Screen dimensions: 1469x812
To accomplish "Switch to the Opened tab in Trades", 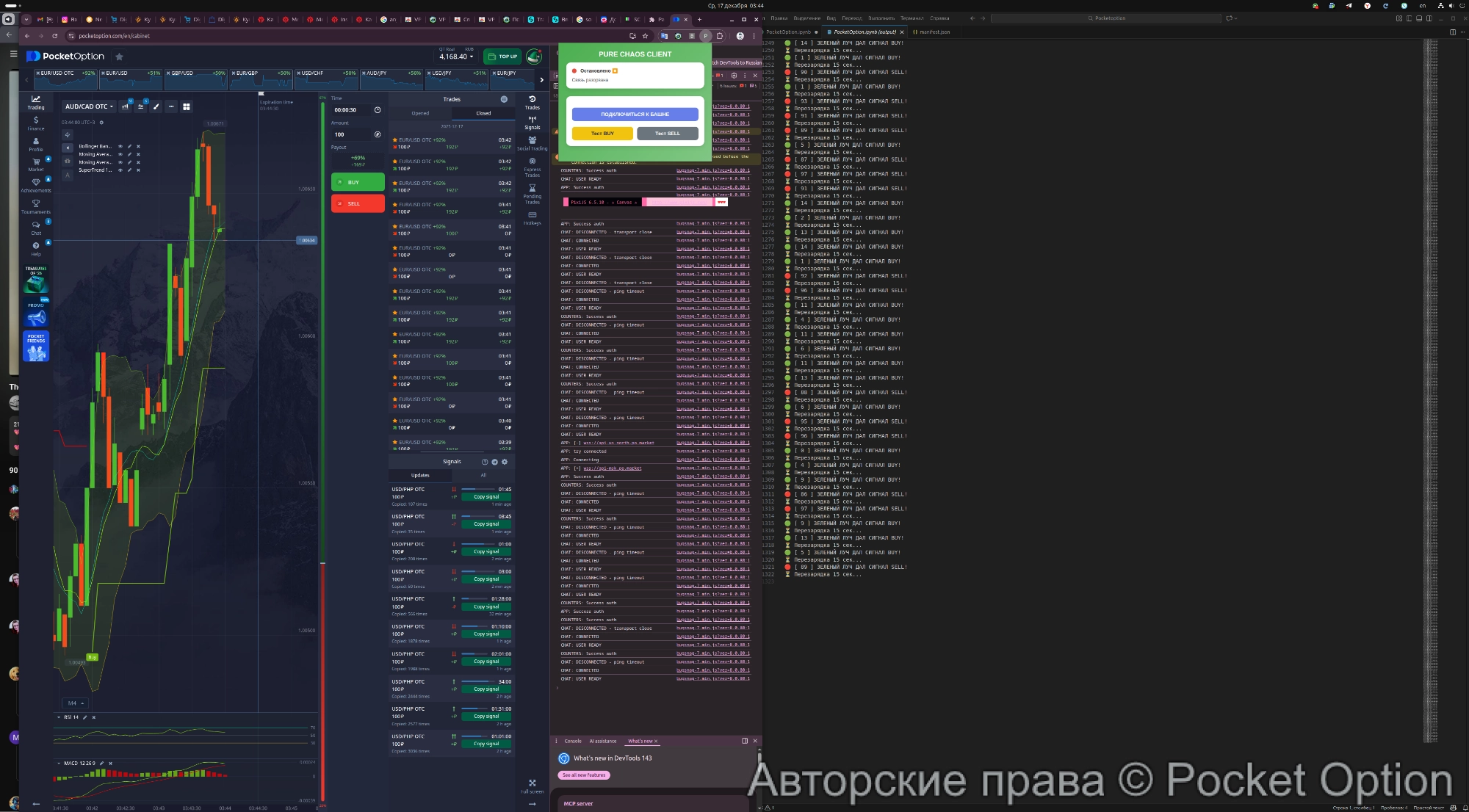I will point(419,113).
